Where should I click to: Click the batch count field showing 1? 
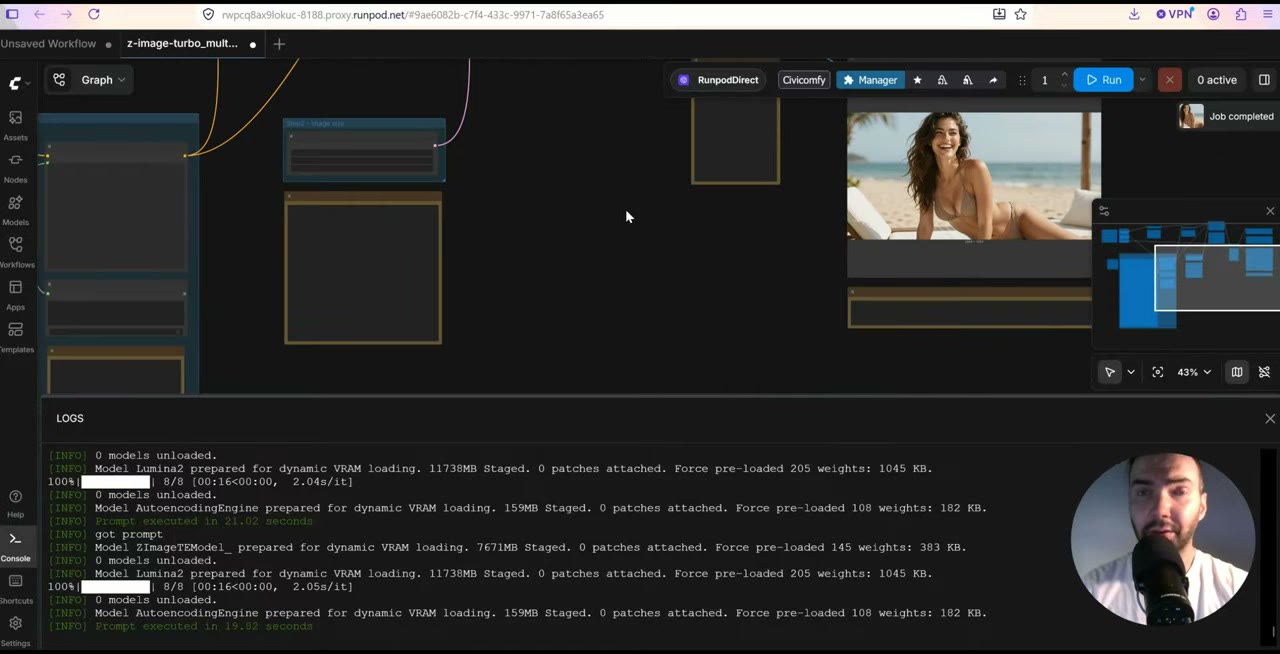pos(1044,80)
